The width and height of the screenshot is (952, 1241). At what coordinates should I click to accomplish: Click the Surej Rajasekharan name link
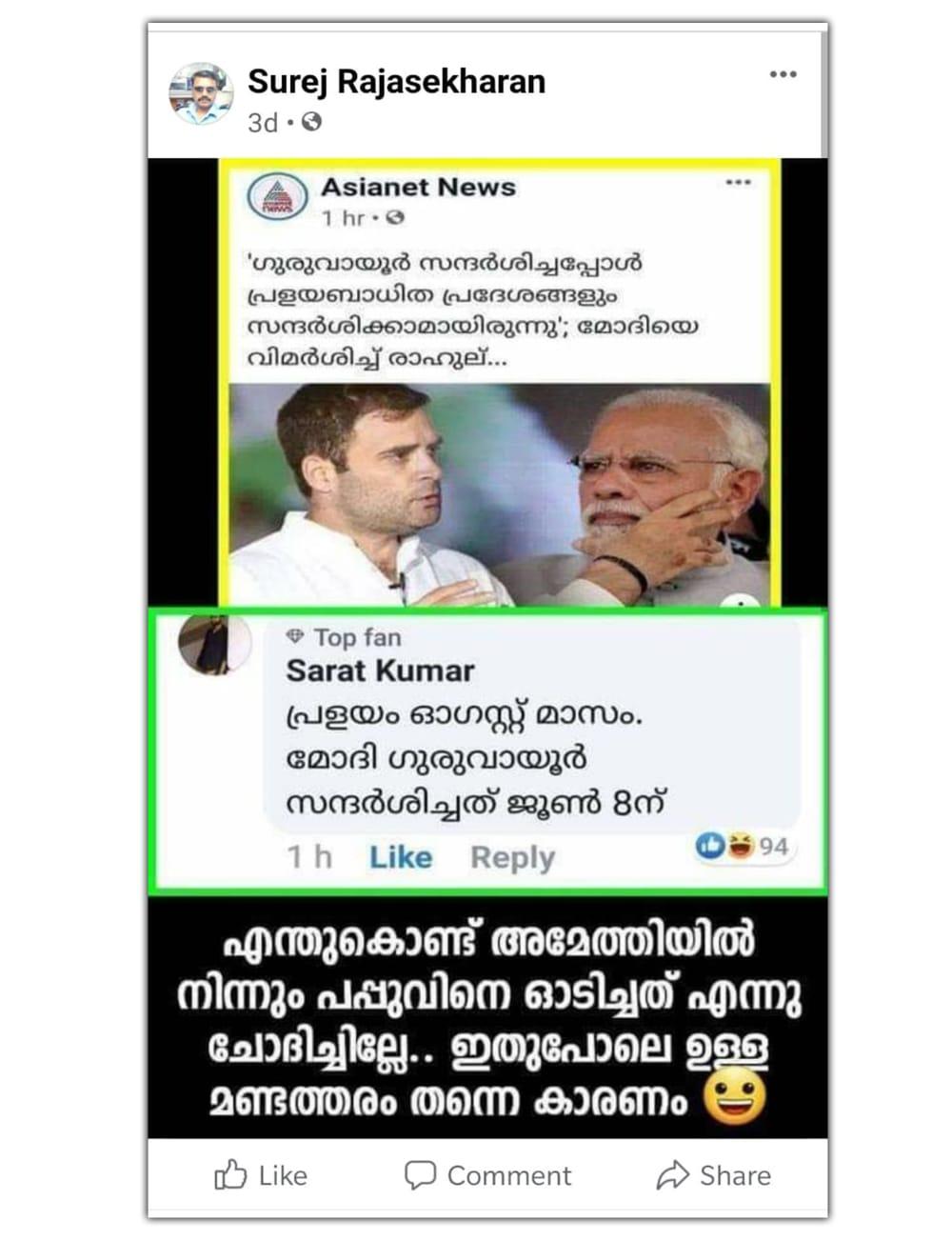(x=396, y=82)
